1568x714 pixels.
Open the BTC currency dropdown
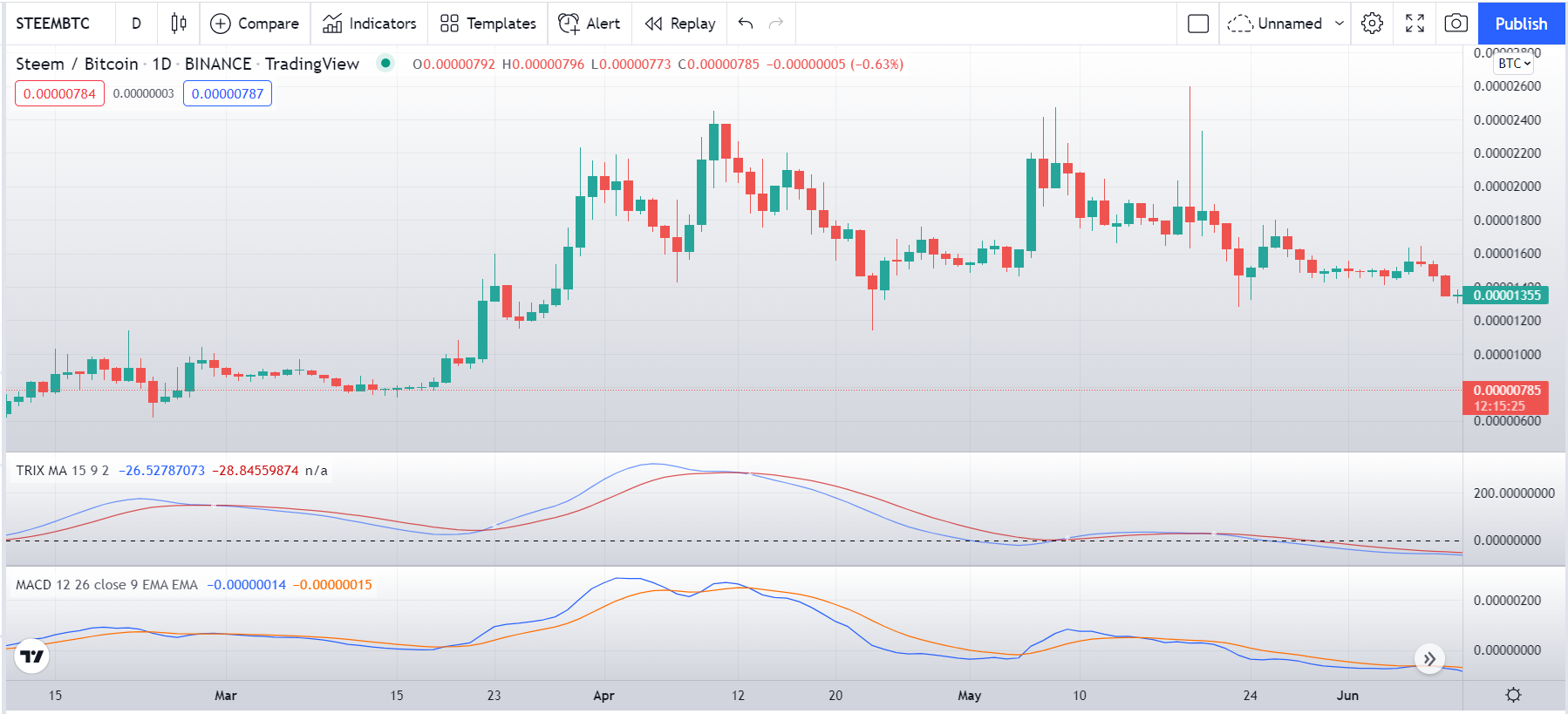[x=1514, y=63]
